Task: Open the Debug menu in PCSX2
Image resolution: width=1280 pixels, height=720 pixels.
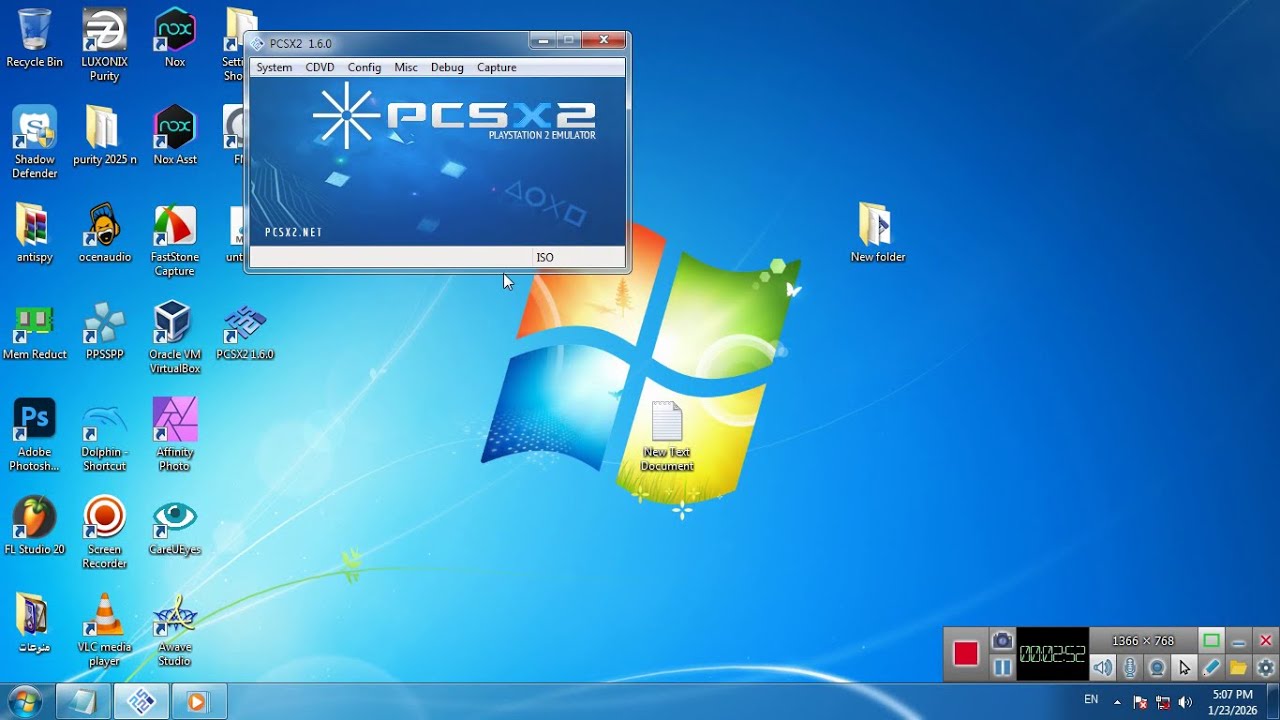Action: coord(447,67)
